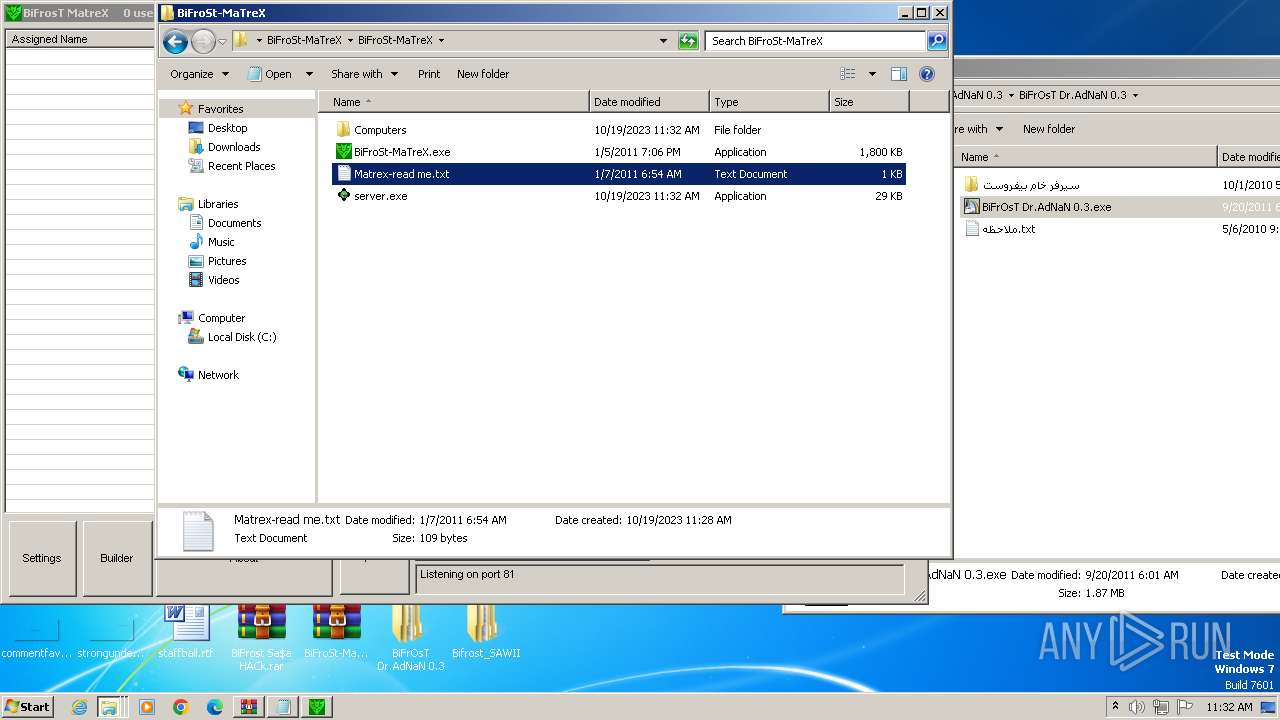Click Date modified header in background window

click(1250, 157)
